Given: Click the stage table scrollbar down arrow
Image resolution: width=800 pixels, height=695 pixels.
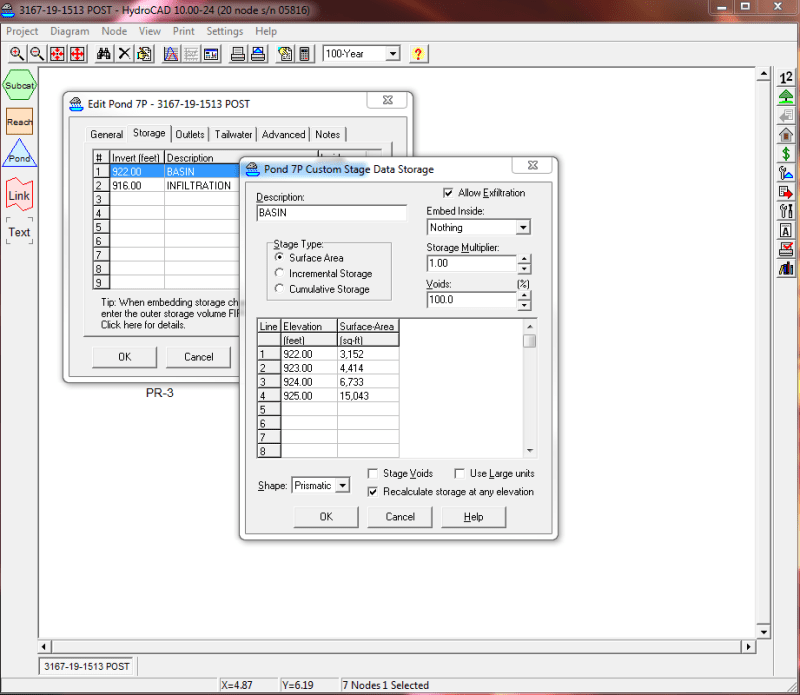Looking at the screenshot, I should pos(530,451).
